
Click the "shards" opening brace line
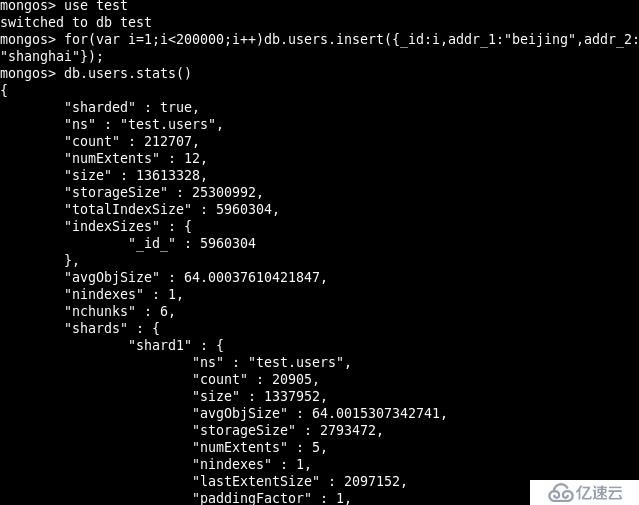pyautogui.click(x=112, y=328)
